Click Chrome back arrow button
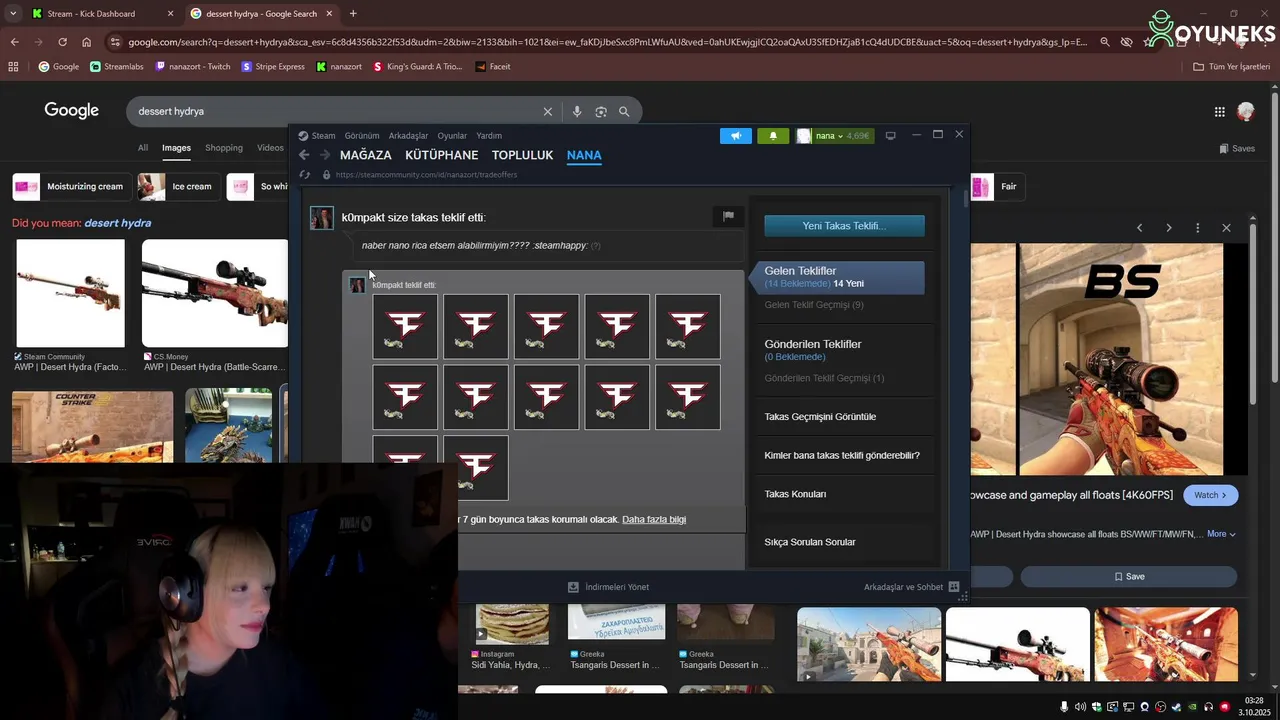Image resolution: width=1280 pixels, height=720 pixels. (14, 42)
